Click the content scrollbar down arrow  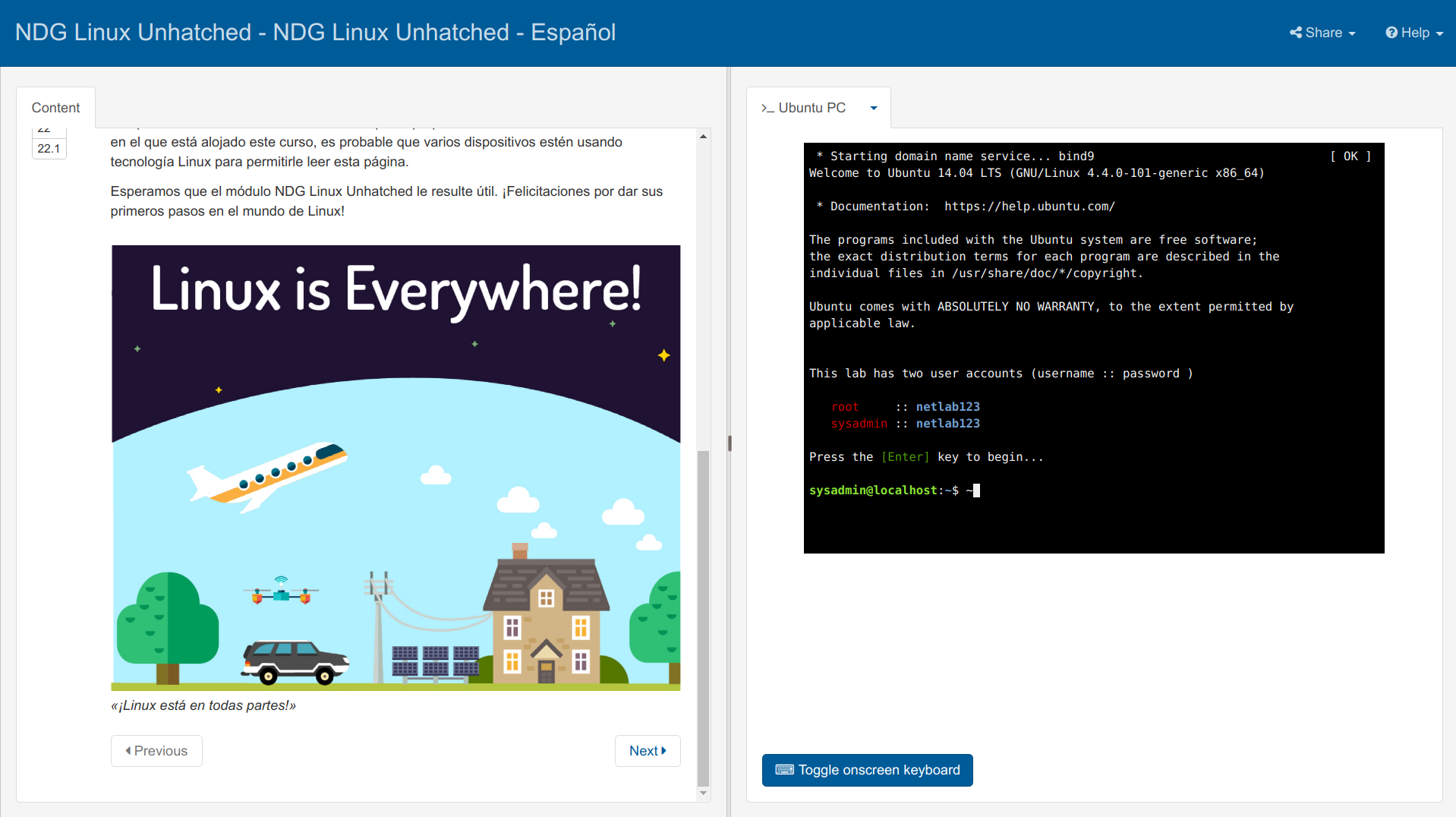[703, 793]
